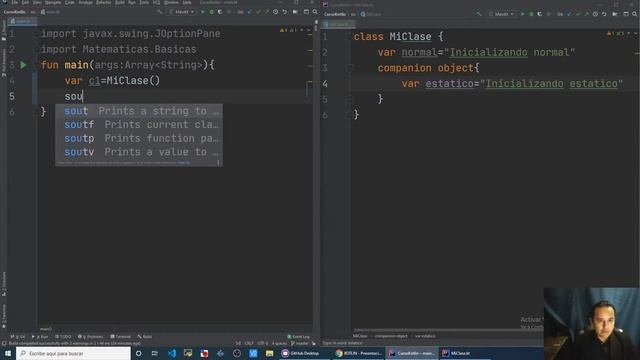
Task: Open the Navigate menu in left window
Action: 53,2
